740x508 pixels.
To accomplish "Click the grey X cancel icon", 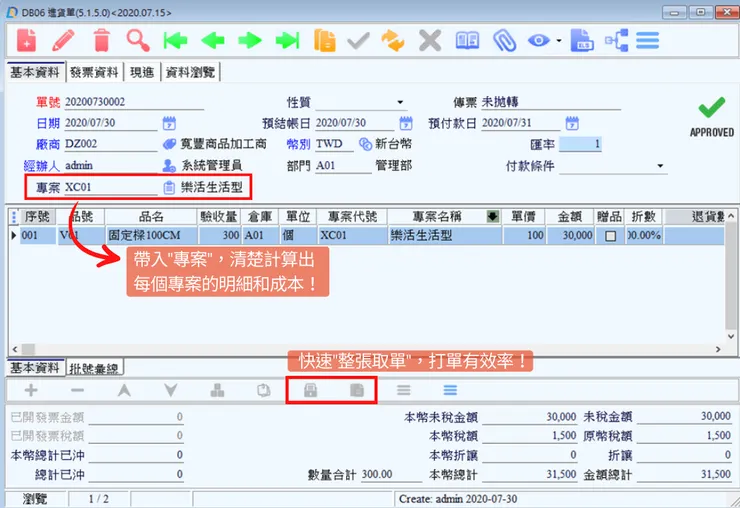I will pyautogui.click(x=430, y=41).
